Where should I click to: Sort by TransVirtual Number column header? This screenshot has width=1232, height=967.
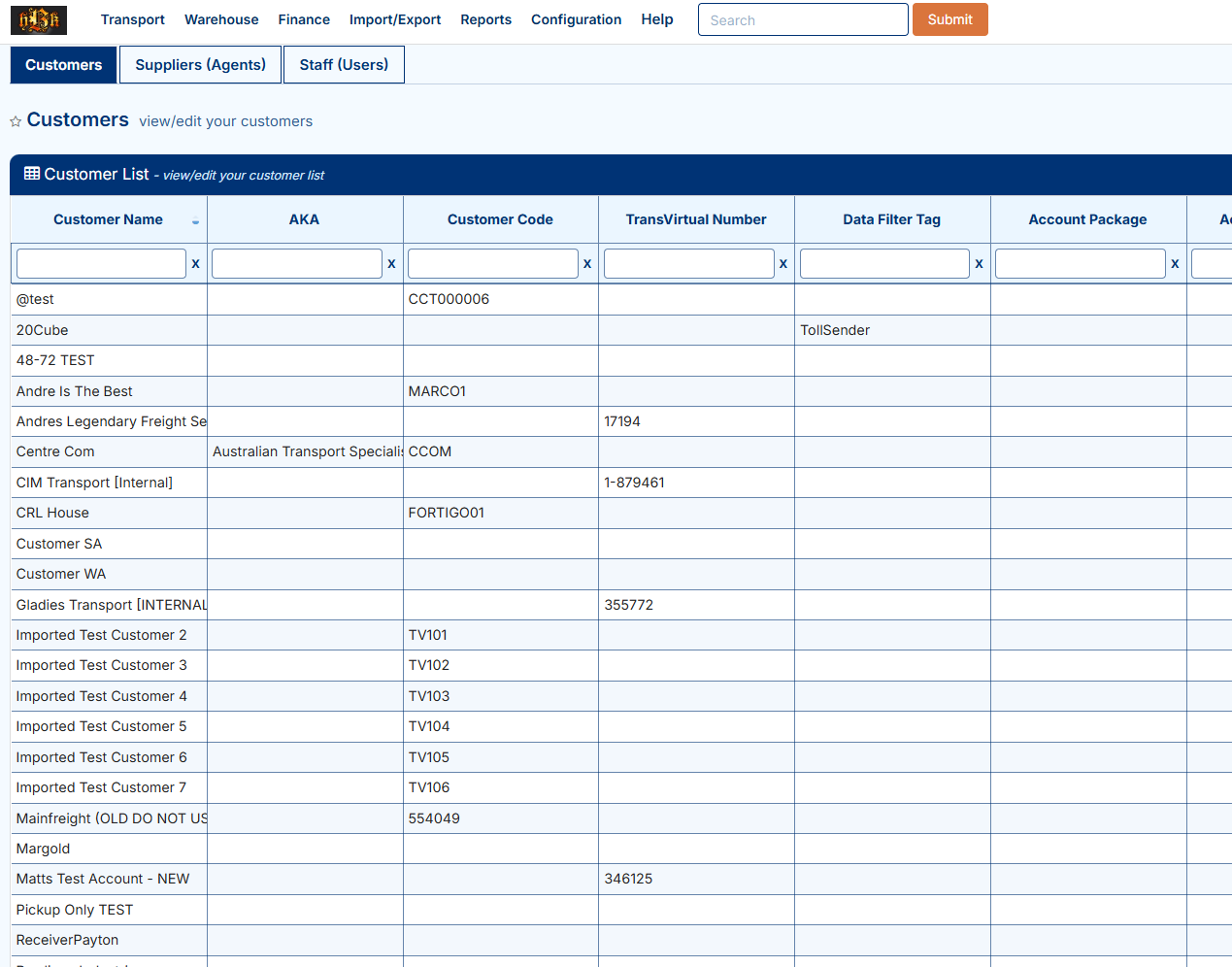pos(695,219)
